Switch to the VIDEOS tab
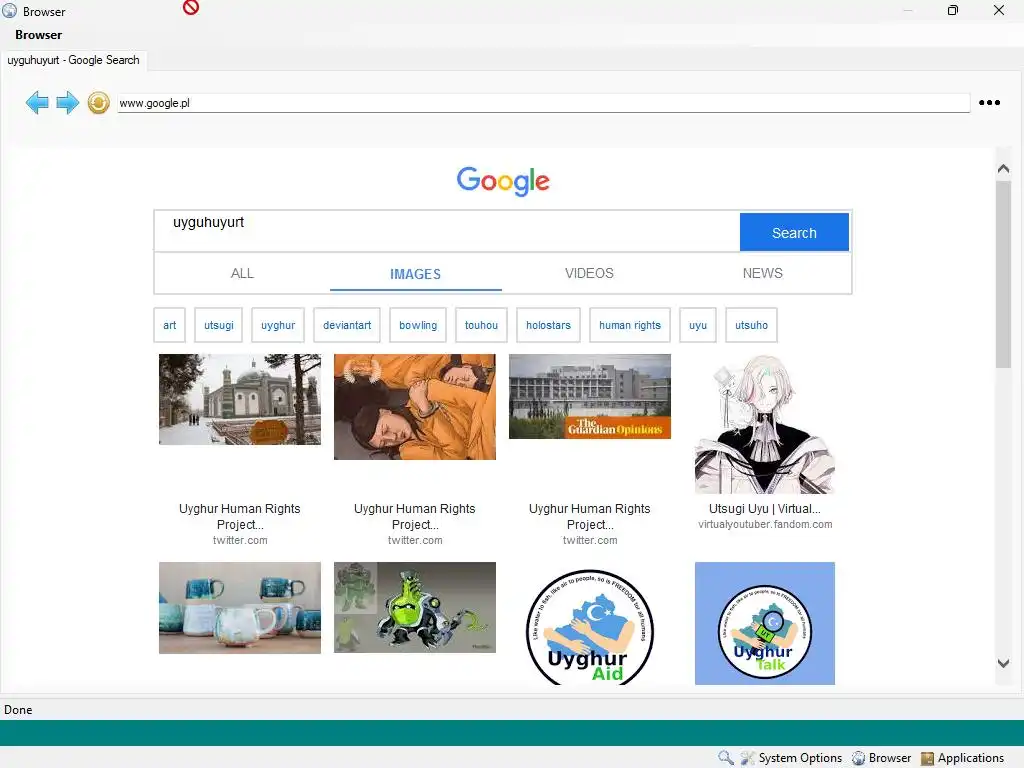 pyautogui.click(x=589, y=274)
